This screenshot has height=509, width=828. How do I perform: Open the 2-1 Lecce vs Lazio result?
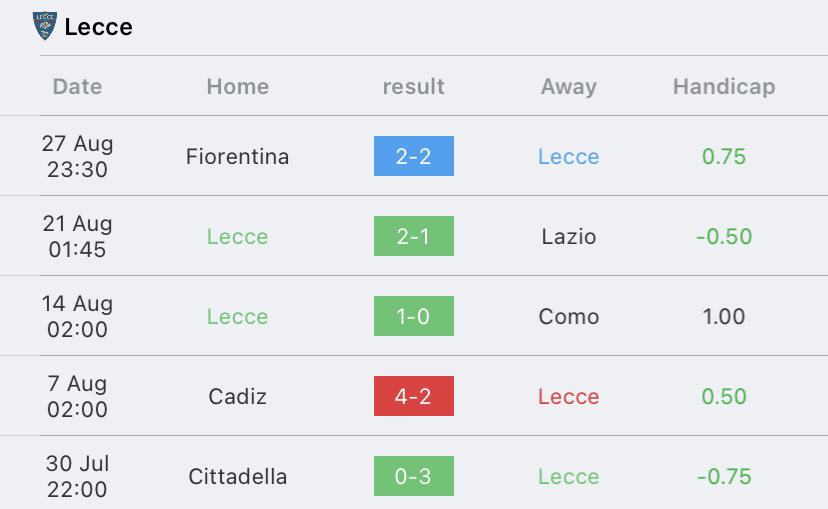(414, 236)
